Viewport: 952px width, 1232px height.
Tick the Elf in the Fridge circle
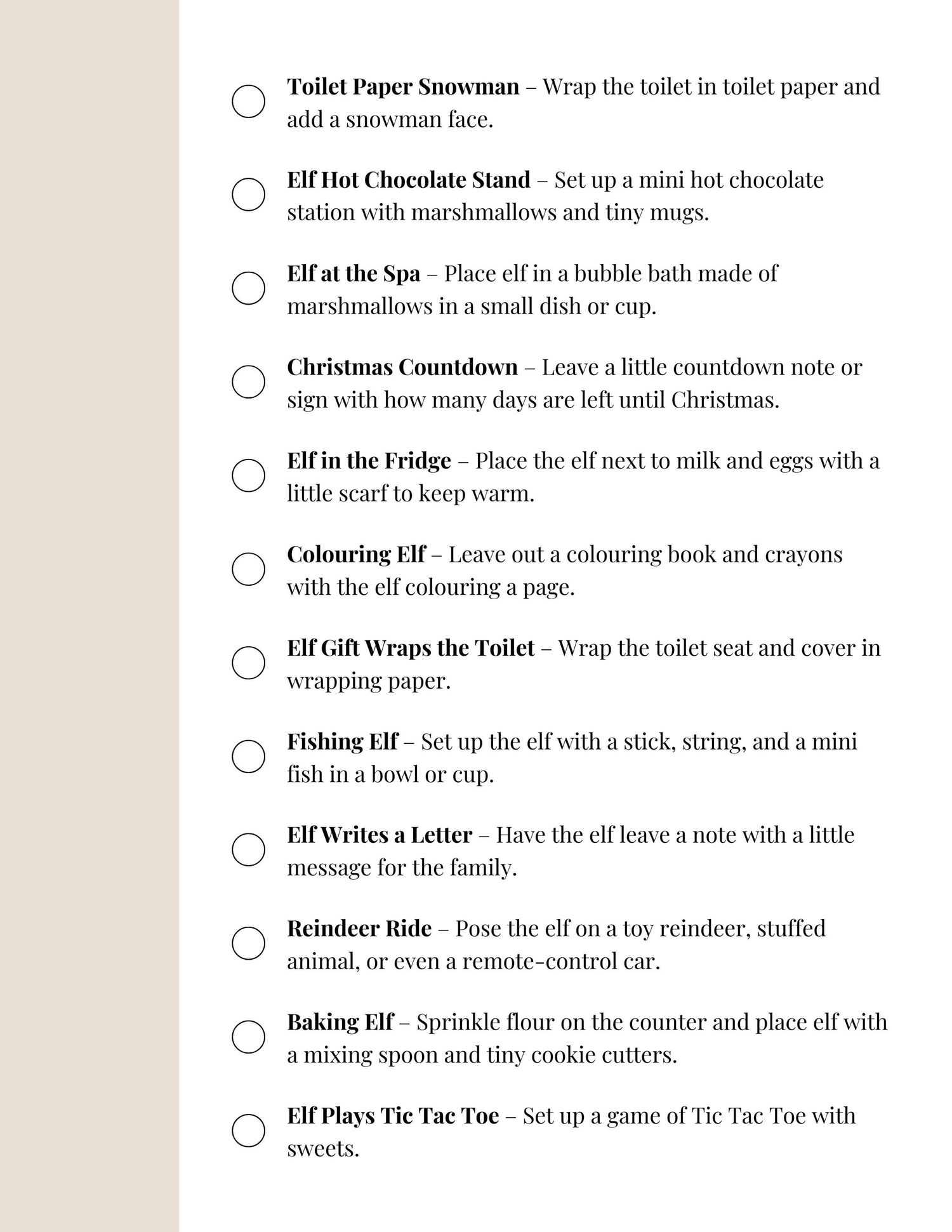248,476
